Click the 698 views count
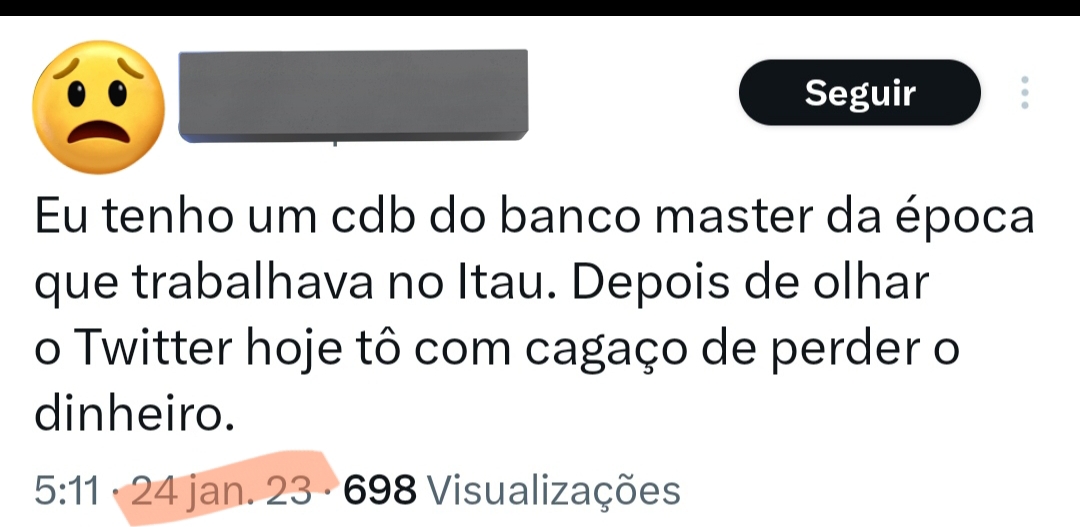The height and width of the screenshot is (527, 1080). click(x=380, y=490)
